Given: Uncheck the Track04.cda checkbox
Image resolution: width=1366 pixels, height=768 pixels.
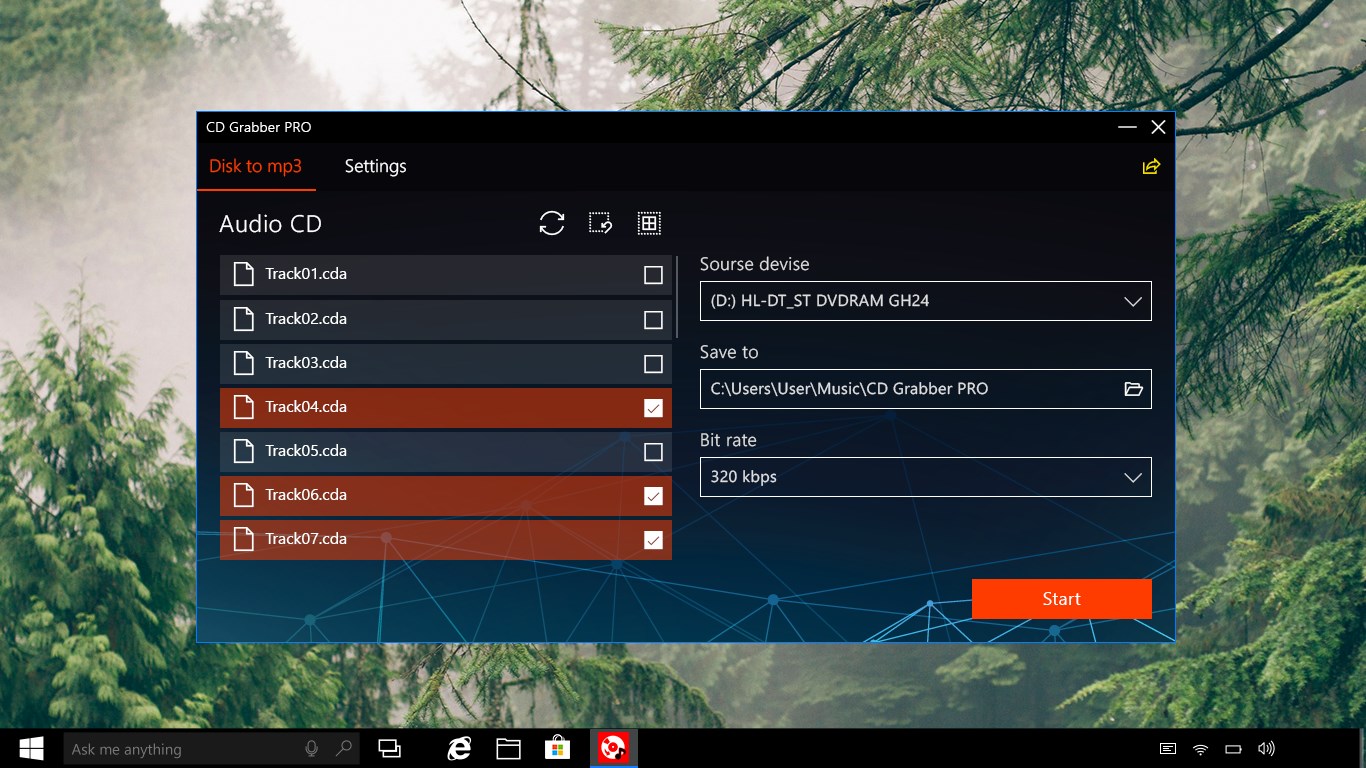Looking at the screenshot, I should point(653,407).
